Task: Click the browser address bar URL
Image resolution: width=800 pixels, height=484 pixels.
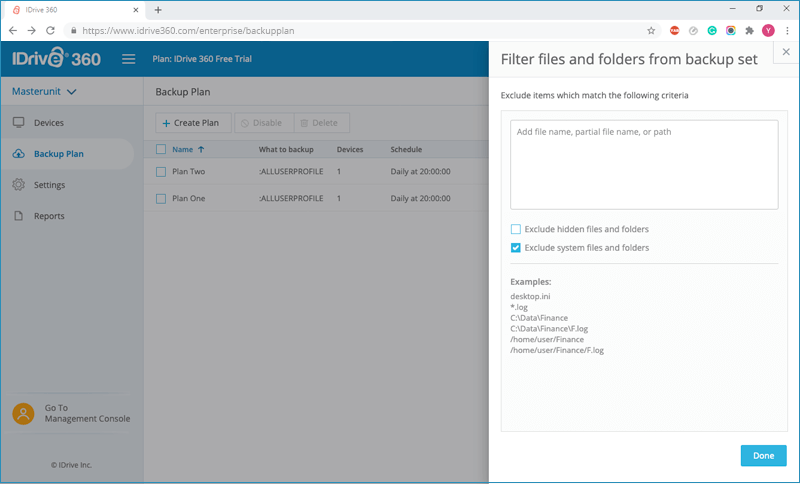Action: coord(188,31)
